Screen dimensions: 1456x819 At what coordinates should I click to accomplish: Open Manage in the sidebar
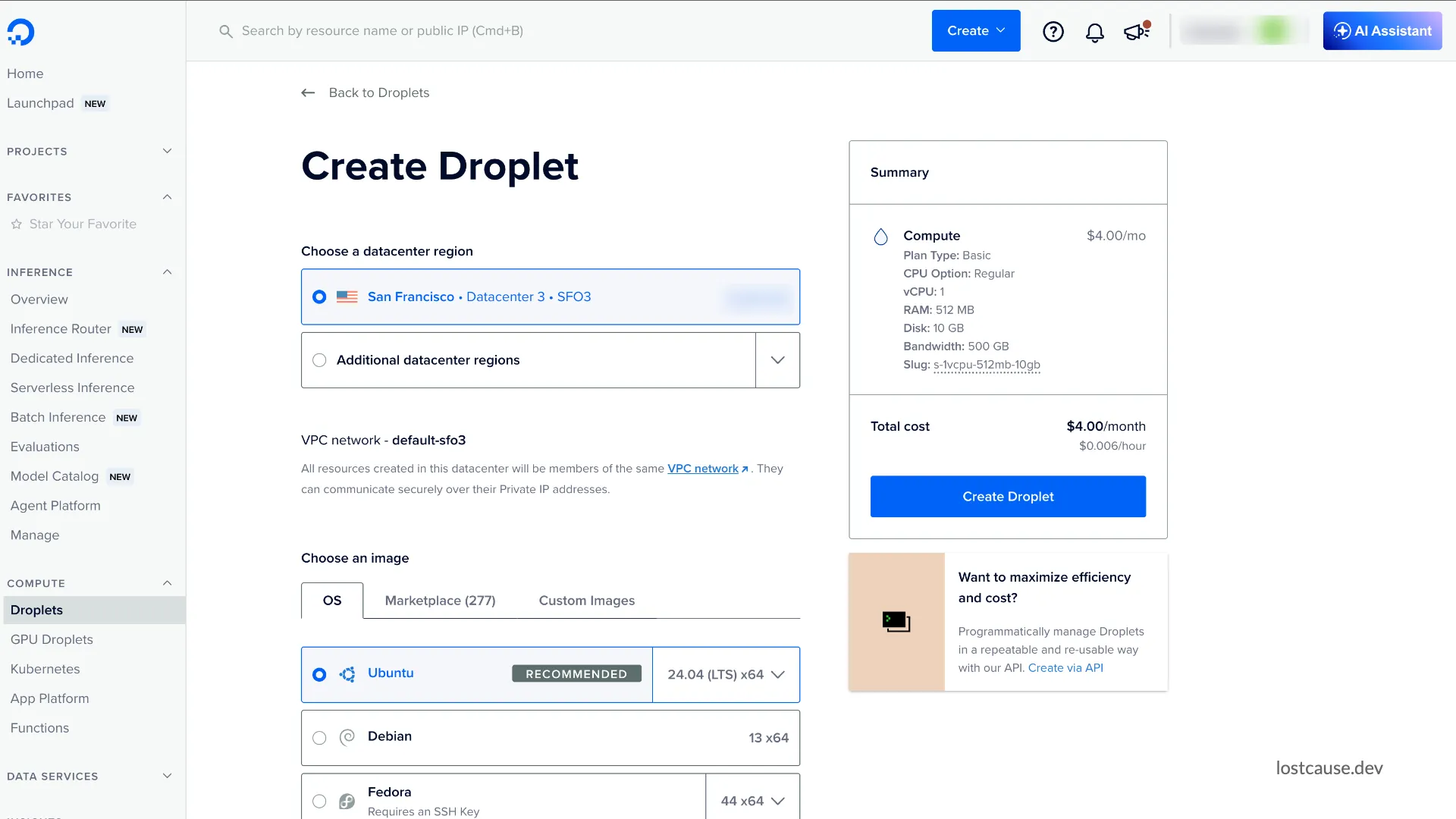coord(35,535)
